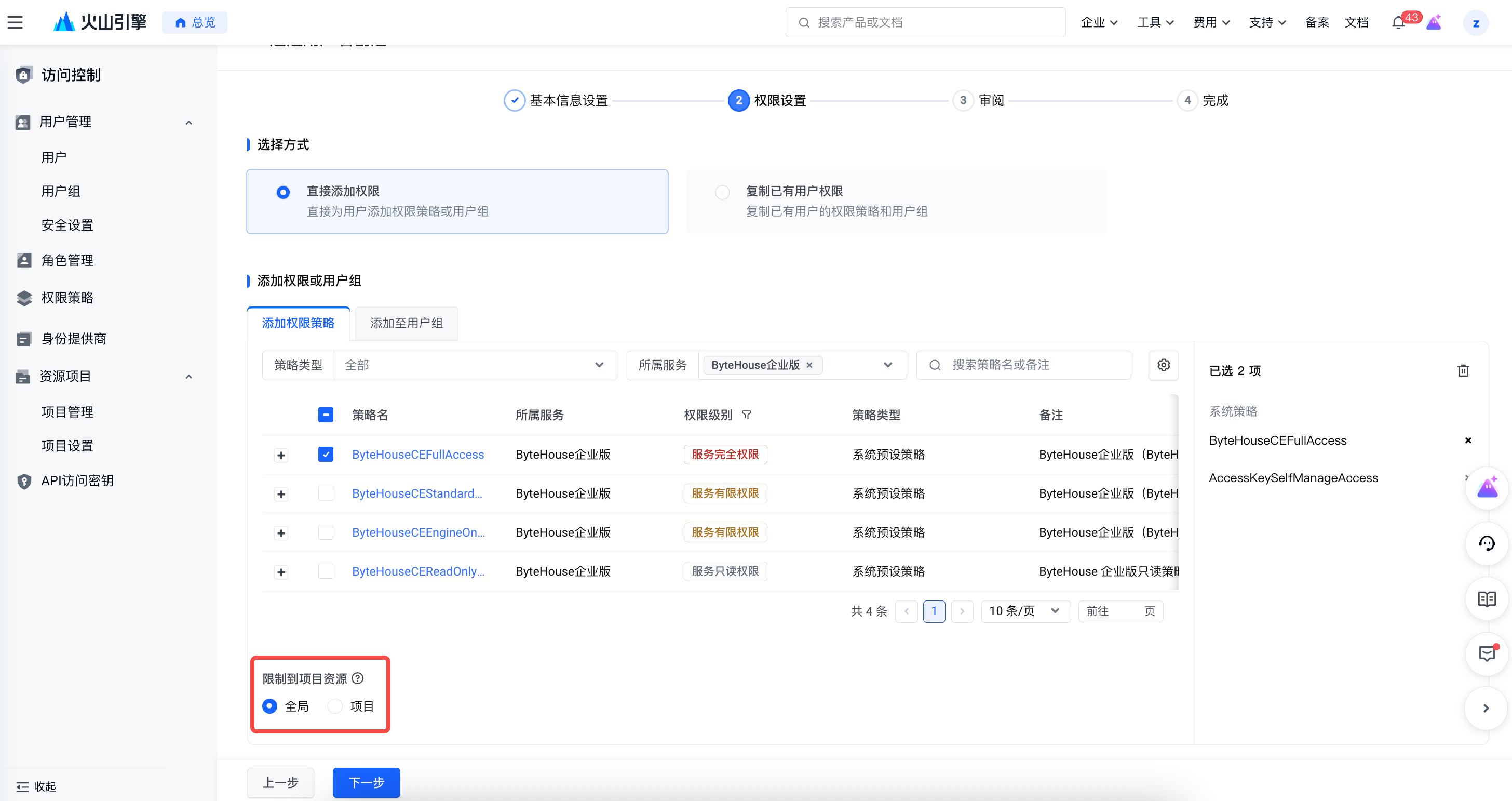Open 权限策略 in the sidebar
This screenshot has height=801, width=1512.
point(67,298)
